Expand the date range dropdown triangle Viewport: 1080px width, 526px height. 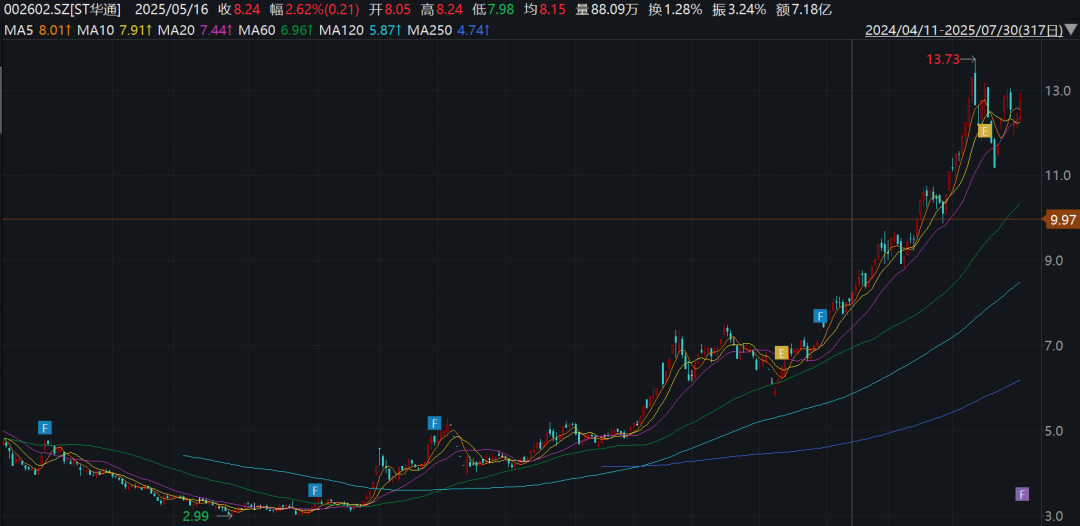[1070, 30]
